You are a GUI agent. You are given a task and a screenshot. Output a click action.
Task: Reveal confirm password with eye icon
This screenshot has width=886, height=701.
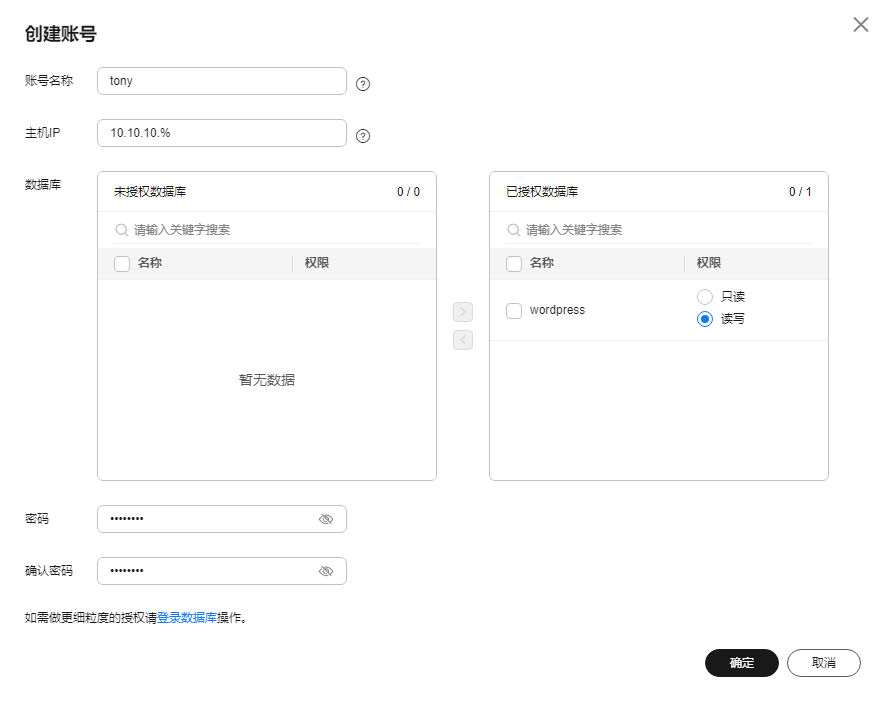(x=325, y=571)
